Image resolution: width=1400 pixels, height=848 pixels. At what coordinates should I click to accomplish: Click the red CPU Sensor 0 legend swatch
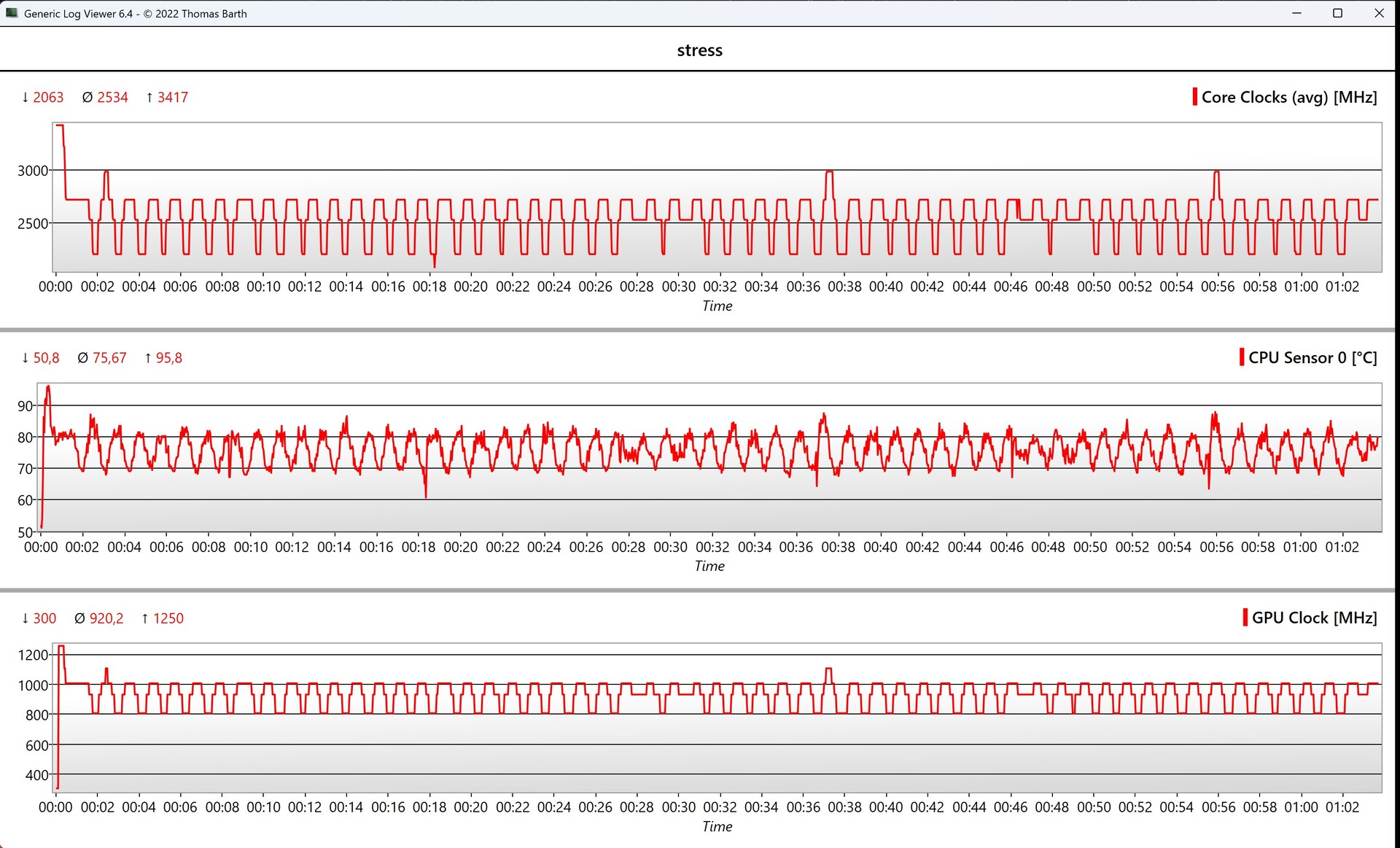(1242, 357)
